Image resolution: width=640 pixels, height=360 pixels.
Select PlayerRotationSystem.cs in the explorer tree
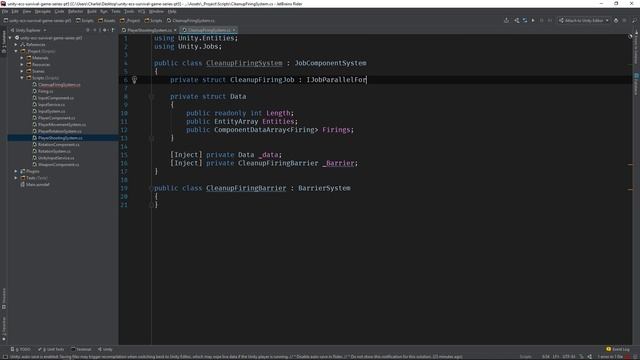[60, 131]
